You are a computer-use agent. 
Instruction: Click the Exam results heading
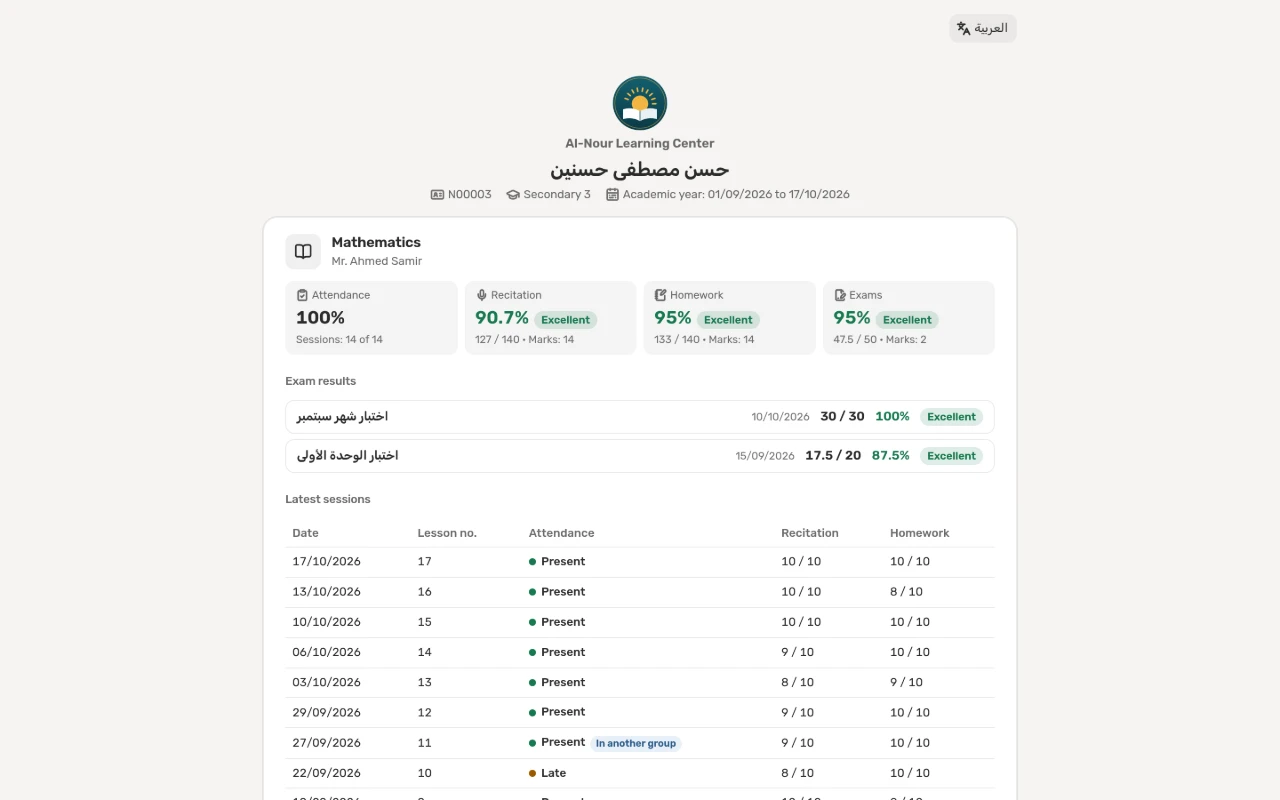321,381
